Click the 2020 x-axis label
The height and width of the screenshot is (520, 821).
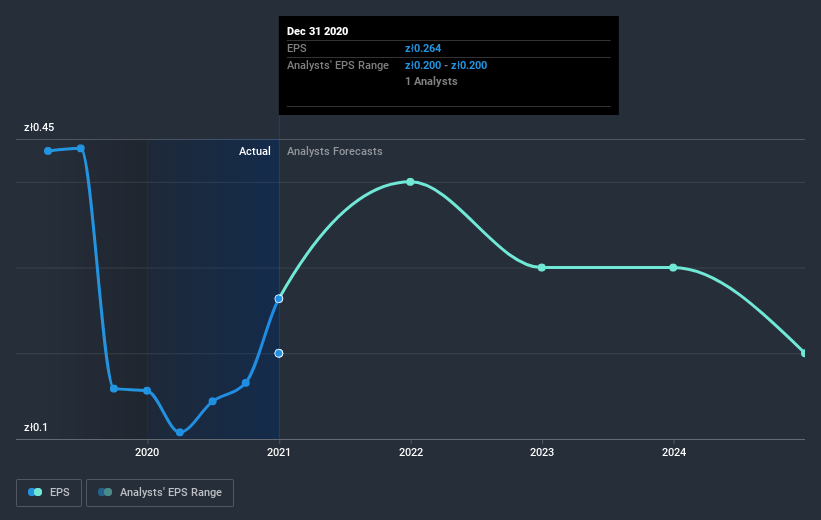point(147,452)
